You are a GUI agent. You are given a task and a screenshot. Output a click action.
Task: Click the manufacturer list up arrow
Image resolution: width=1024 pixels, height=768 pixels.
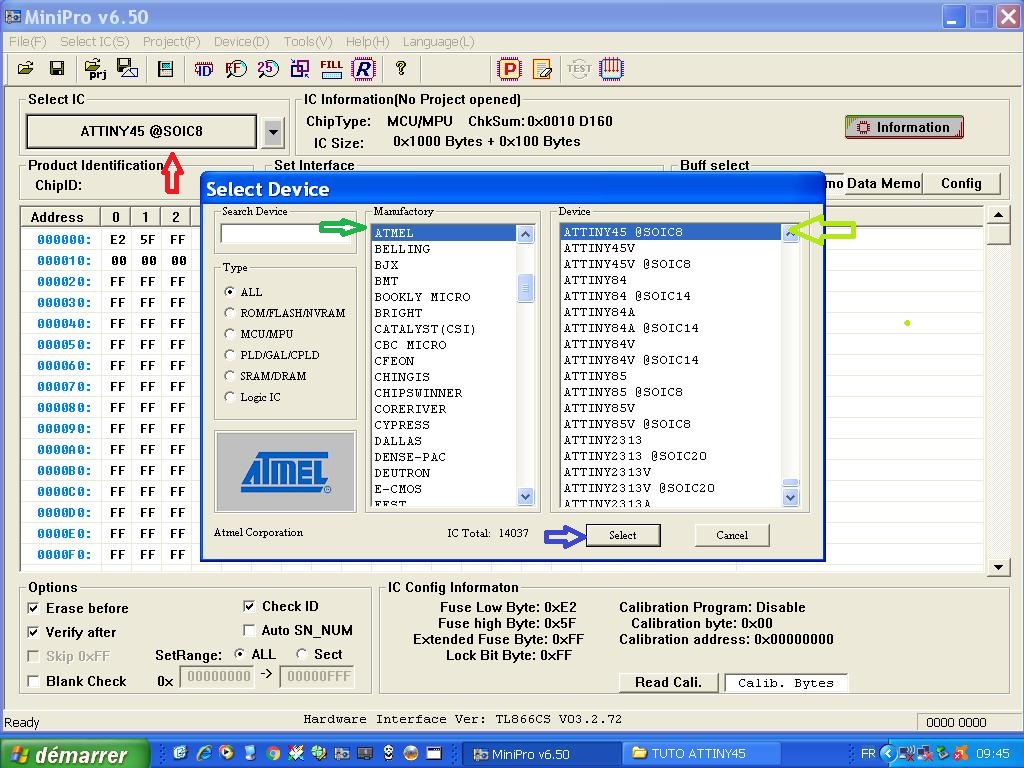tap(526, 234)
